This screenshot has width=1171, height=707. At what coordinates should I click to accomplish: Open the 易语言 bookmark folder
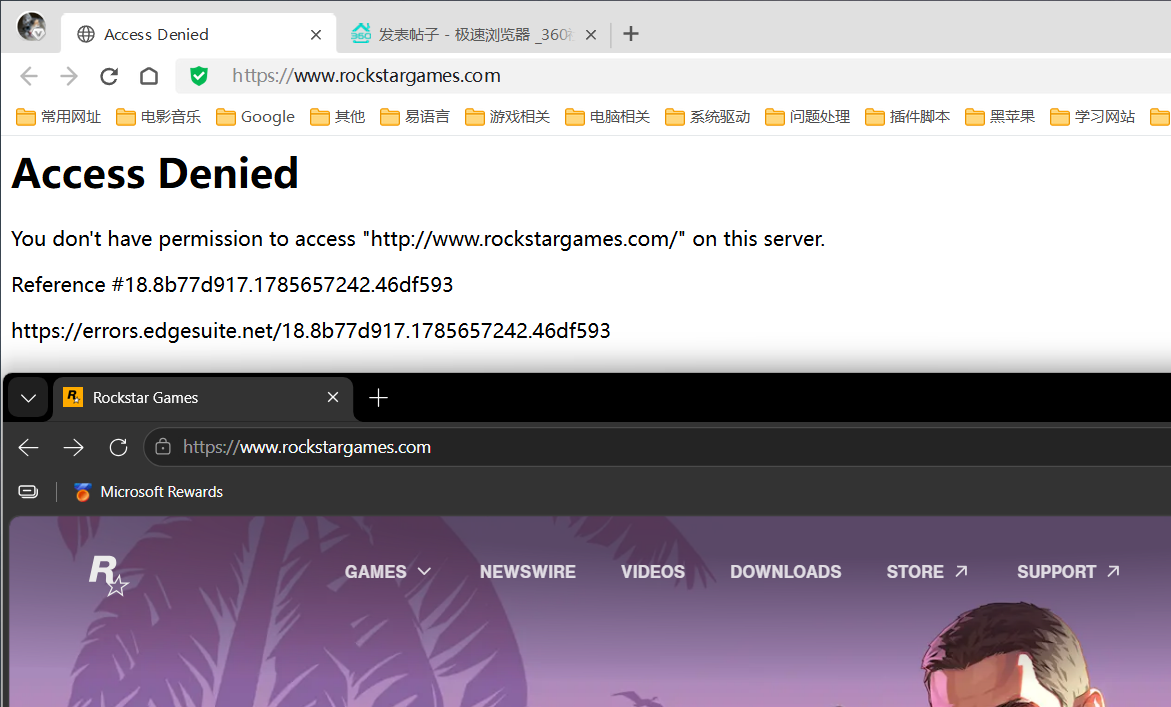[x=414, y=116]
